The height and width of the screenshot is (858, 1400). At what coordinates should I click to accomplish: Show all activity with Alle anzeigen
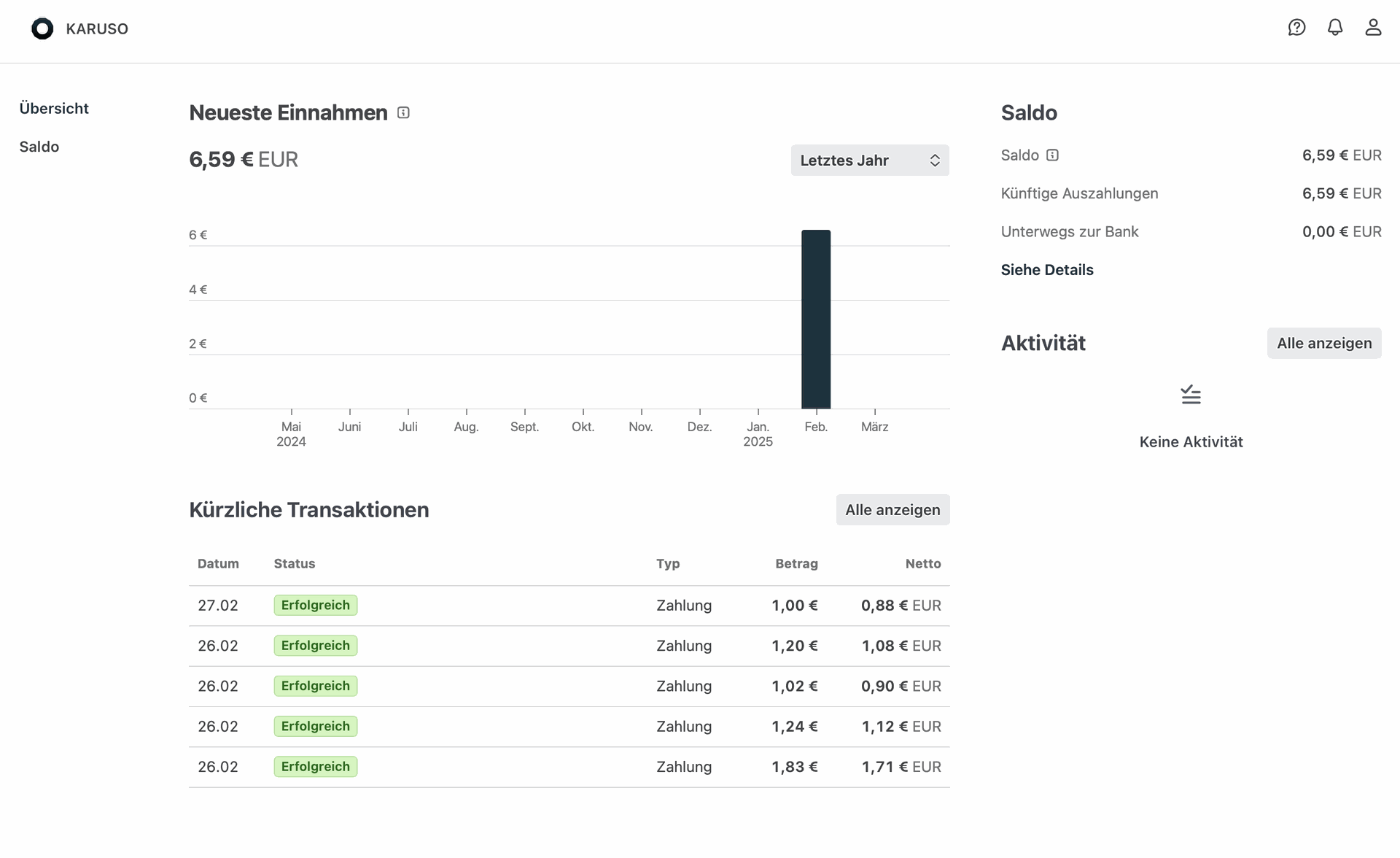tap(1324, 343)
